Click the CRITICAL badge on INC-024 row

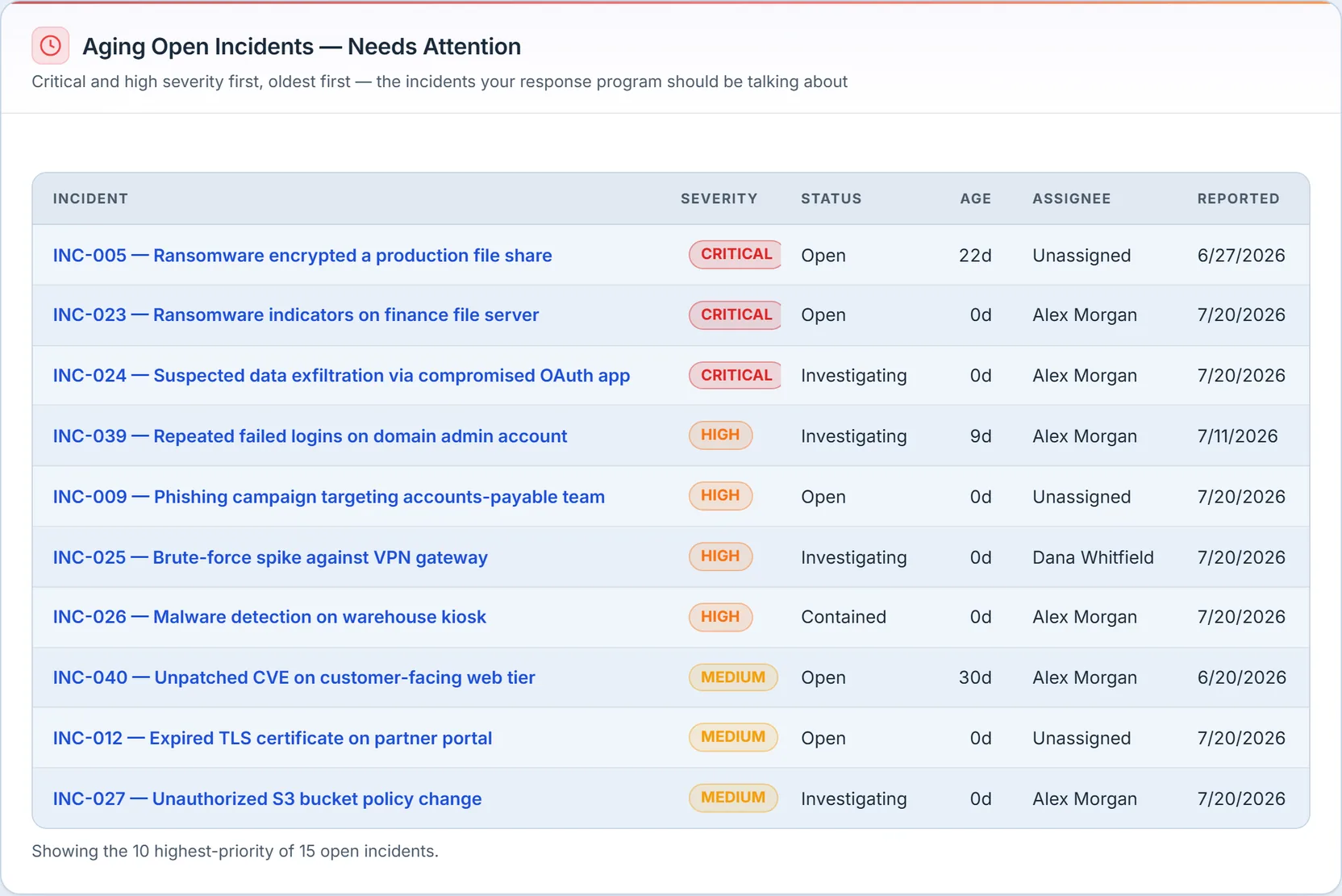736,375
